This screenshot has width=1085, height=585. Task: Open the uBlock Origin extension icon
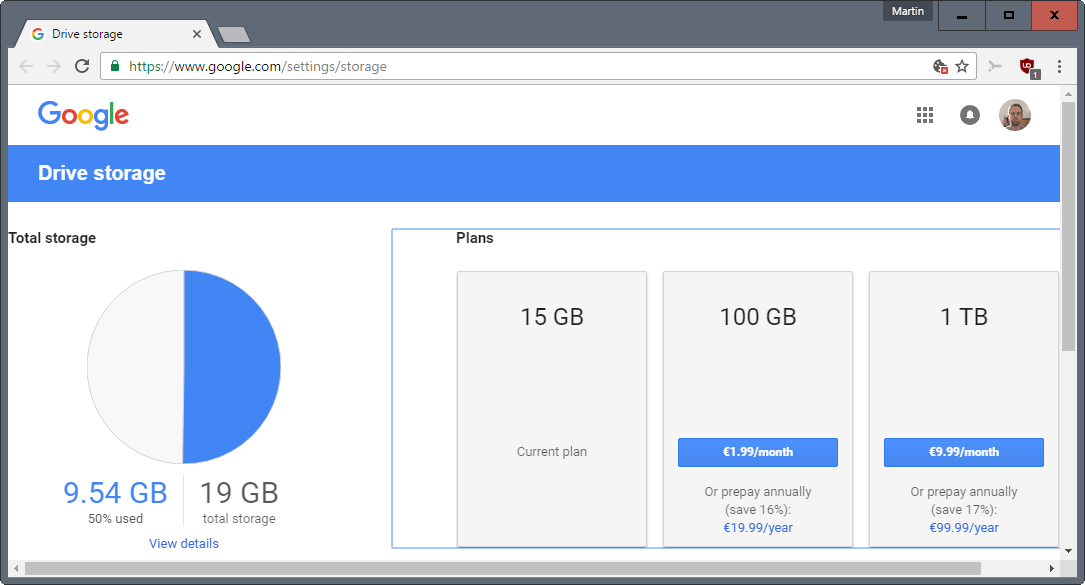click(1028, 67)
